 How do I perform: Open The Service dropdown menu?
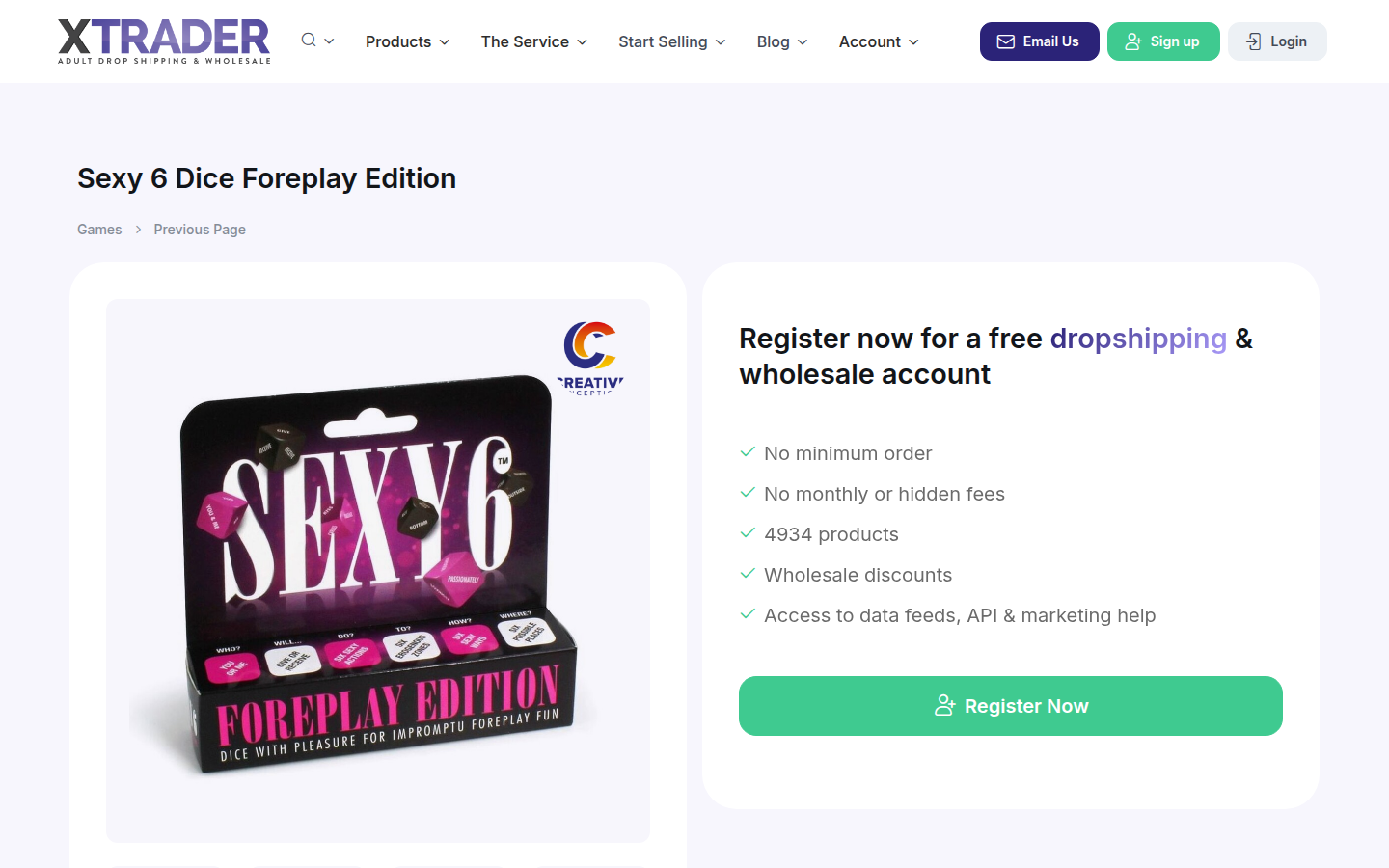tap(533, 41)
